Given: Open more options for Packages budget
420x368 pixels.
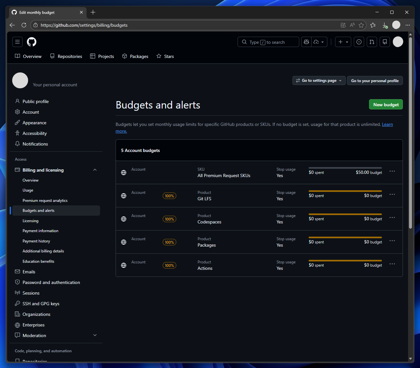Looking at the screenshot, I should (392, 241).
